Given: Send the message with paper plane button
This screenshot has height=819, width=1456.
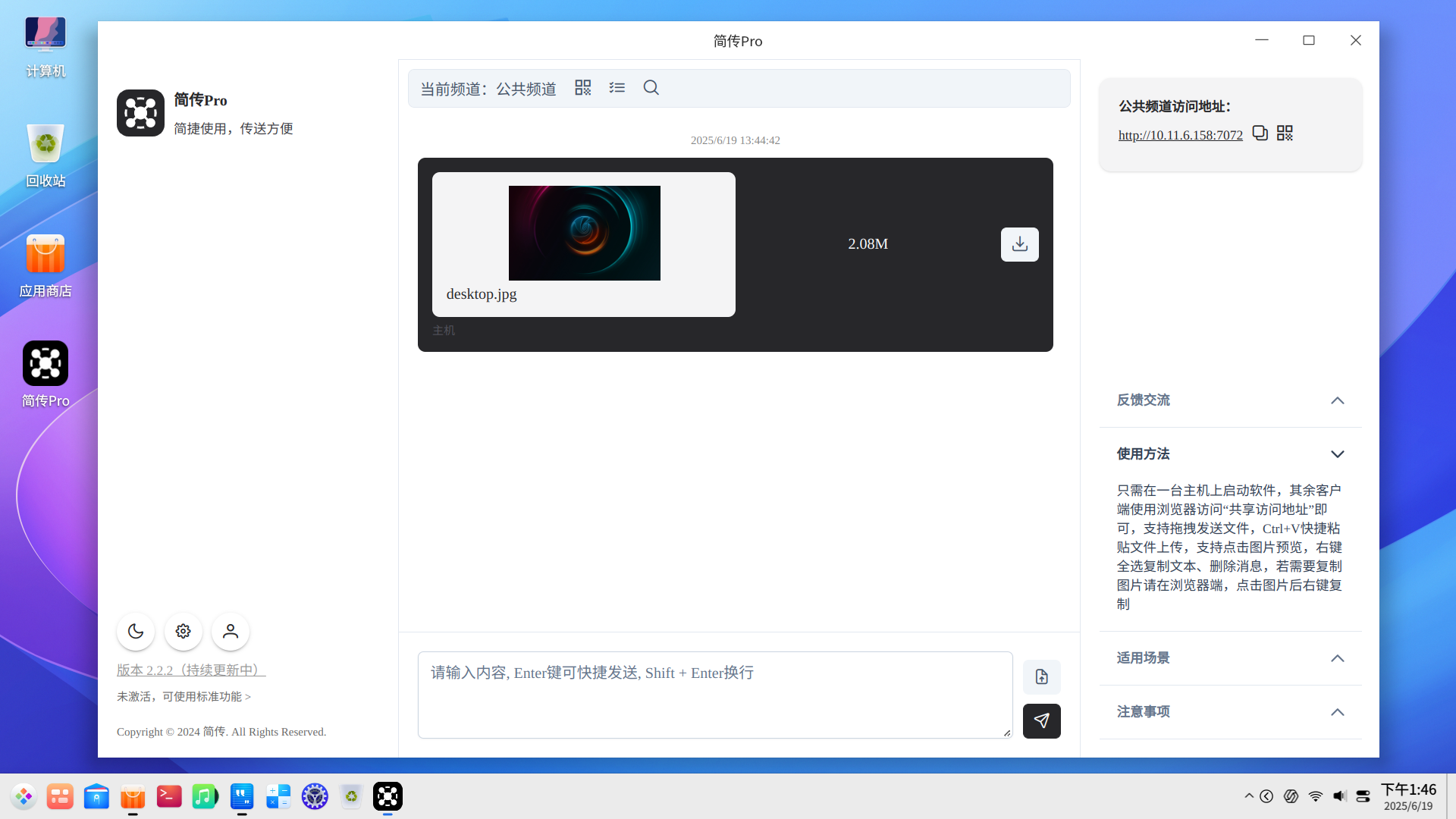Looking at the screenshot, I should coord(1042,720).
